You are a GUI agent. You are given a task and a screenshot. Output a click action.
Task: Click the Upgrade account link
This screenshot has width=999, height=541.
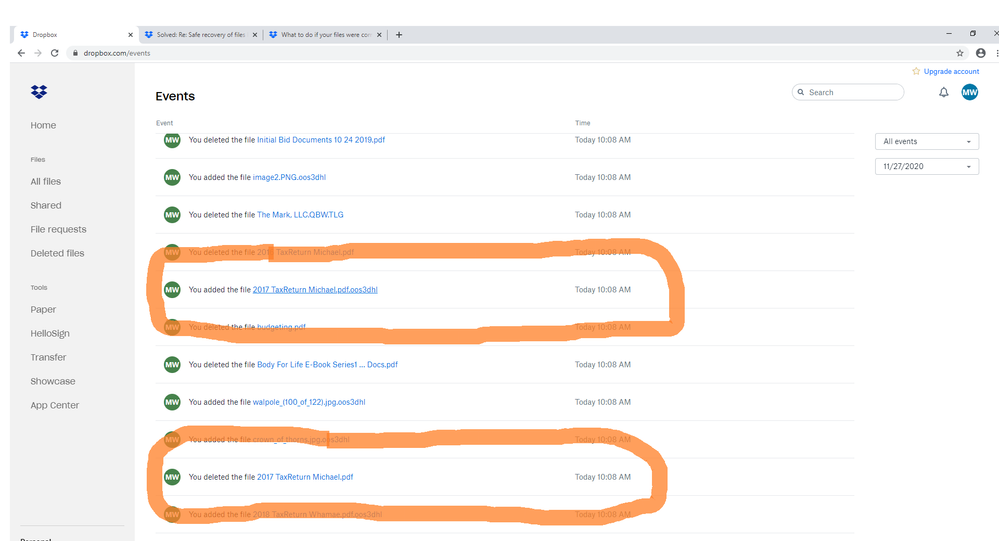click(x=951, y=71)
